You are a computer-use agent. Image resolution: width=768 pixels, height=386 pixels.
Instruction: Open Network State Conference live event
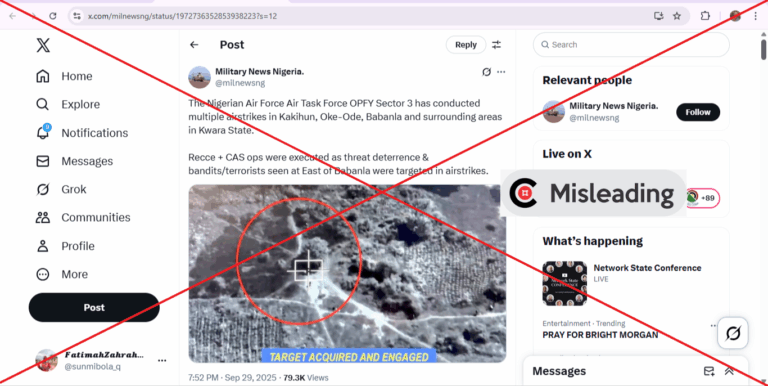coord(648,268)
